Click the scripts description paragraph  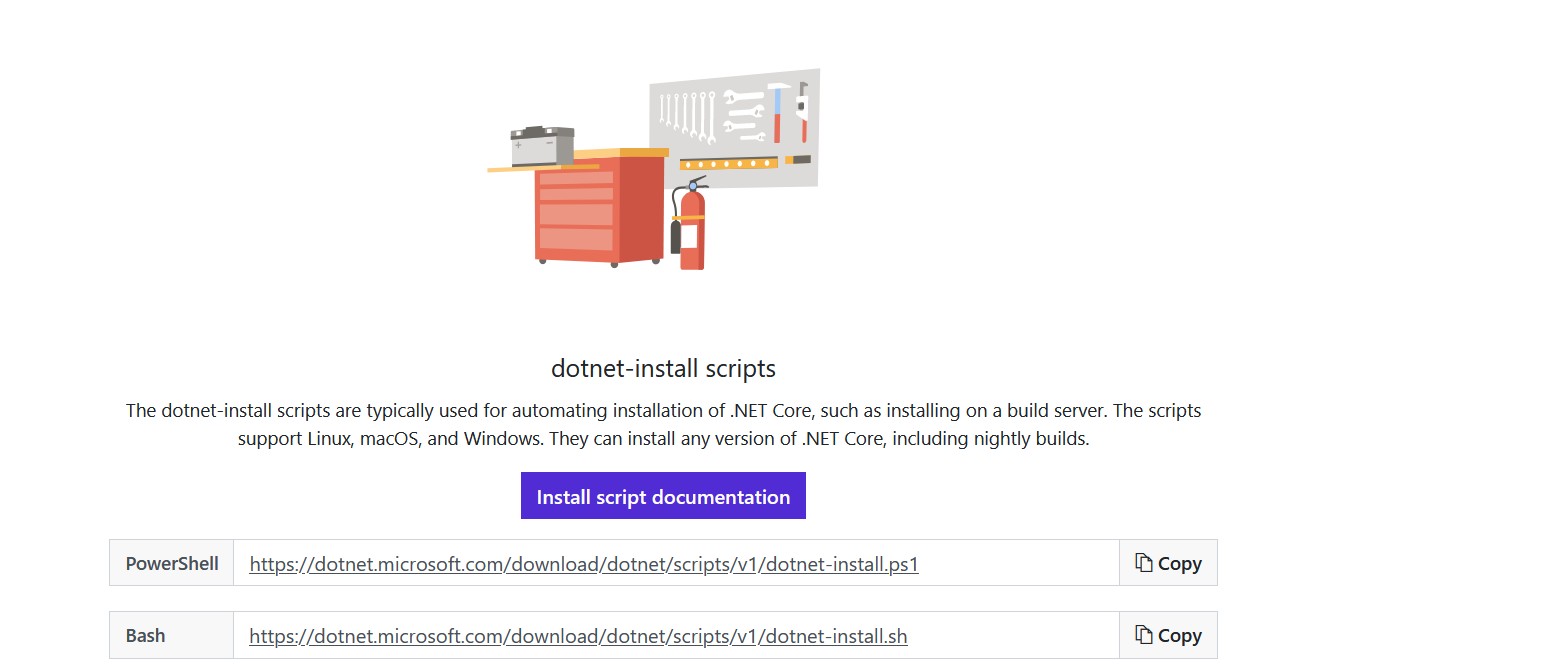(x=663, y=424)
